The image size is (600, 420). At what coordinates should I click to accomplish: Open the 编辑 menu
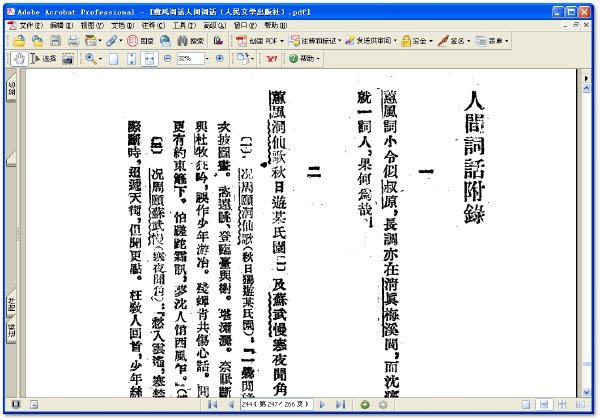tap(61, 25)
